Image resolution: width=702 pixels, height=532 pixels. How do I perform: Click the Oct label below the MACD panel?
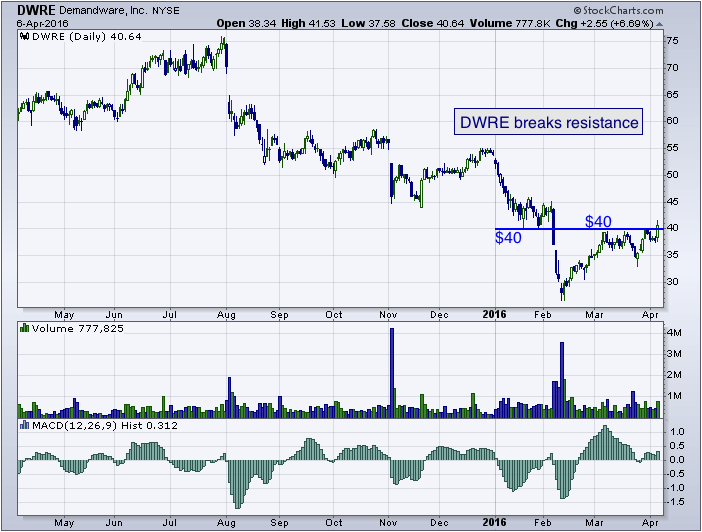334,523
